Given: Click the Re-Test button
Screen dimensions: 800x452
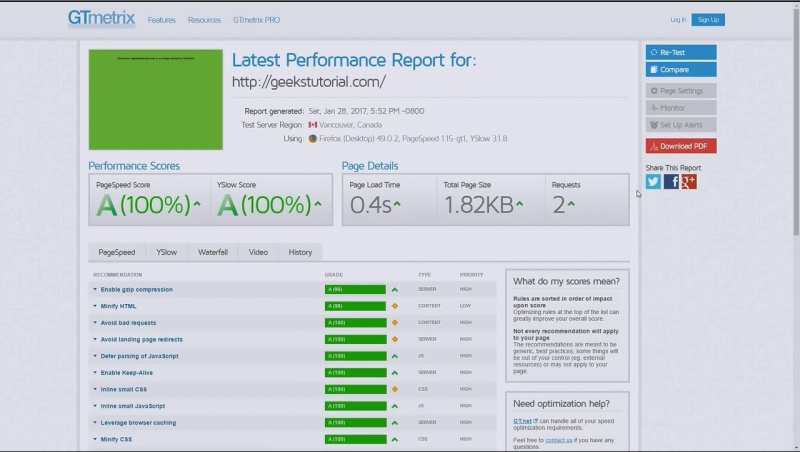Looking at the screenshot, I should click(681, 52).
